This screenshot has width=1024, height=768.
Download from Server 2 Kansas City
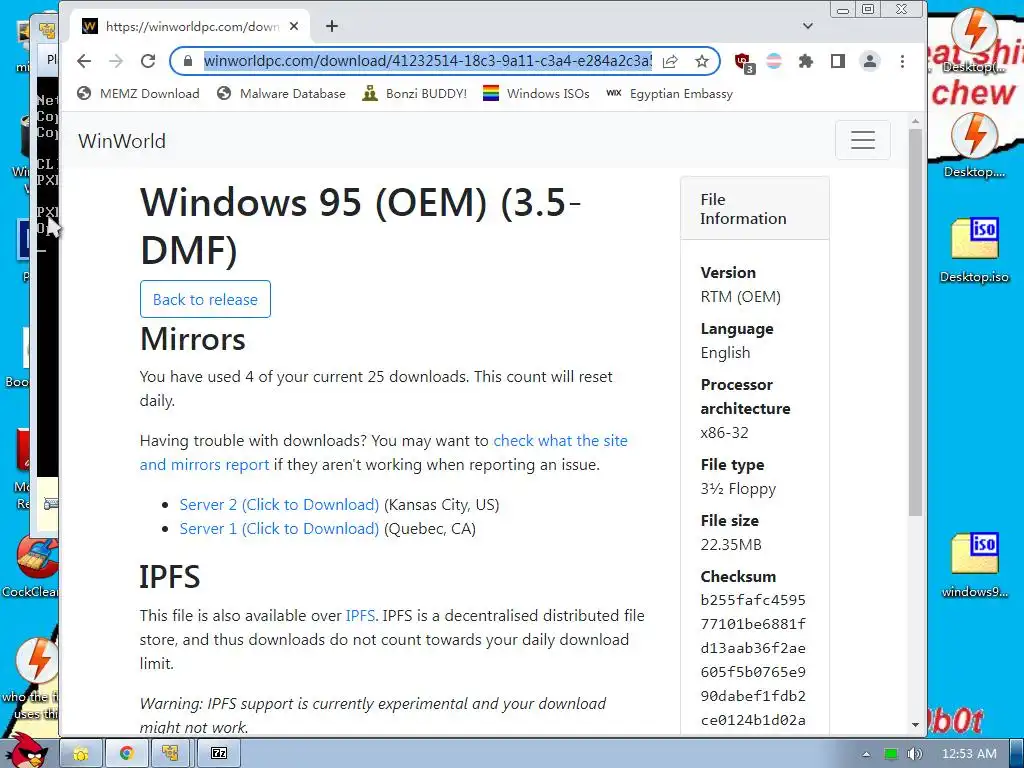(x=279, y=505)
